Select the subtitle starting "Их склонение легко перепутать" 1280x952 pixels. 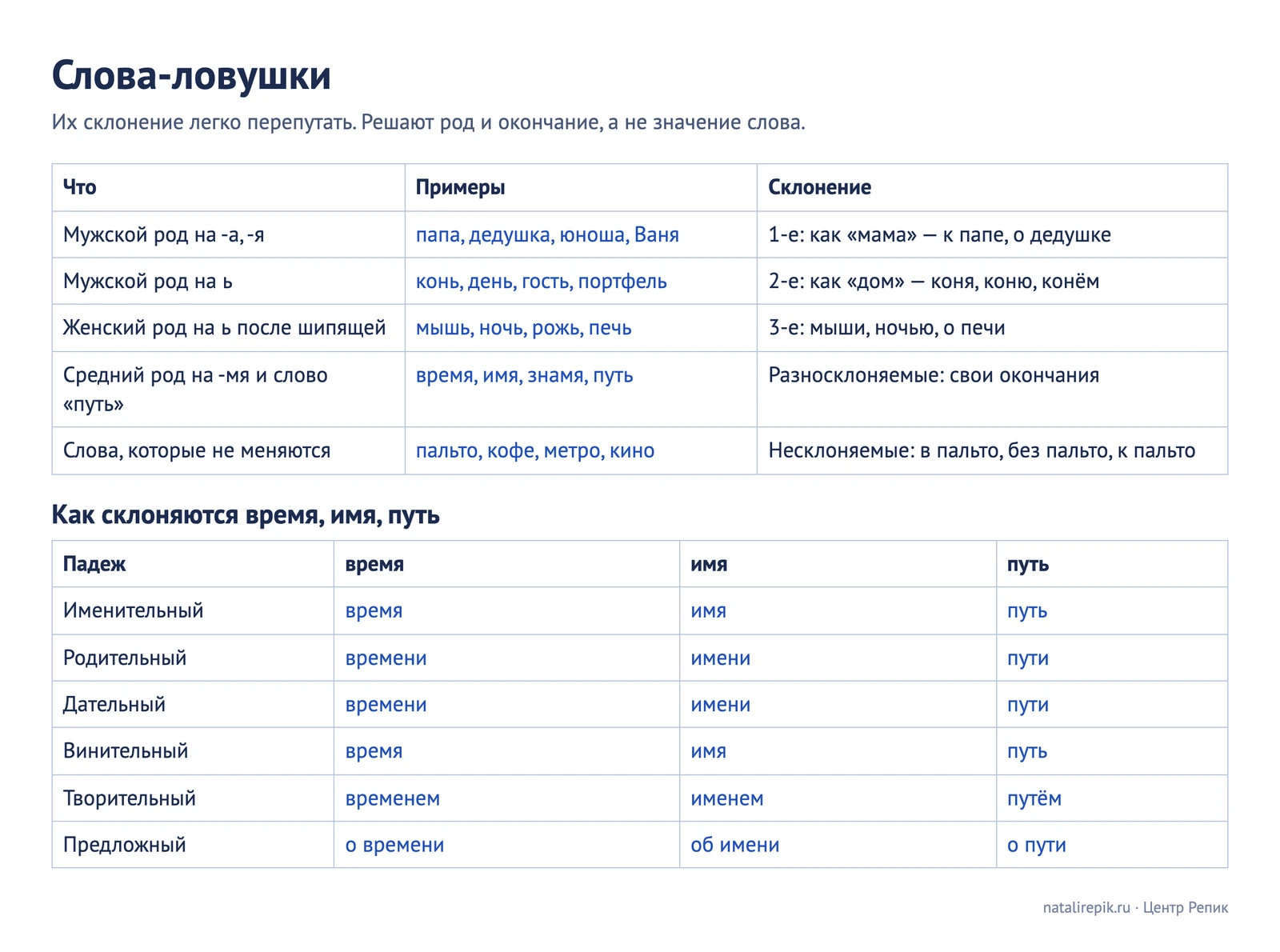(x=429, y=122)
